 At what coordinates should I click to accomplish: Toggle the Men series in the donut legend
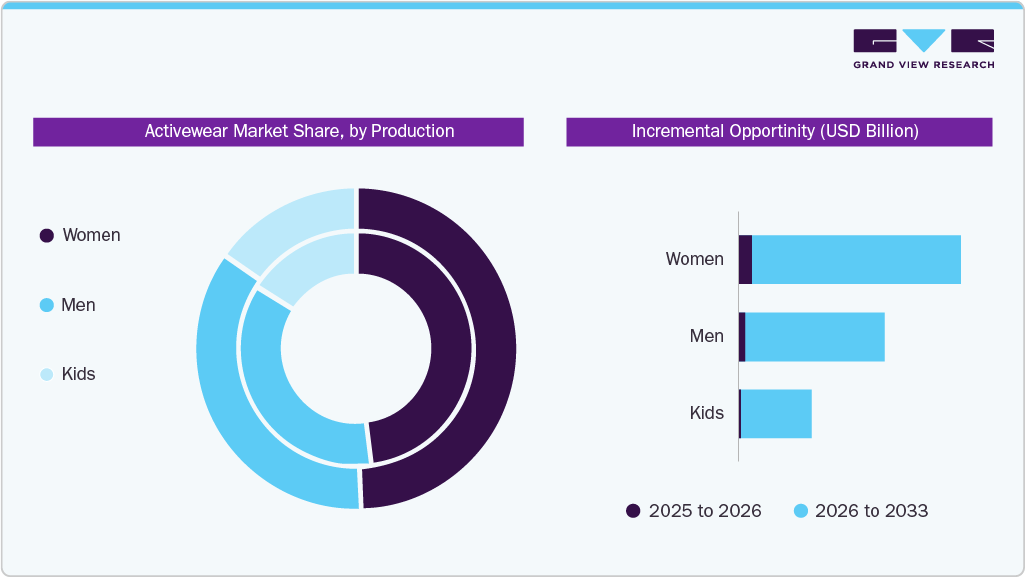click(x=78, y=305)
